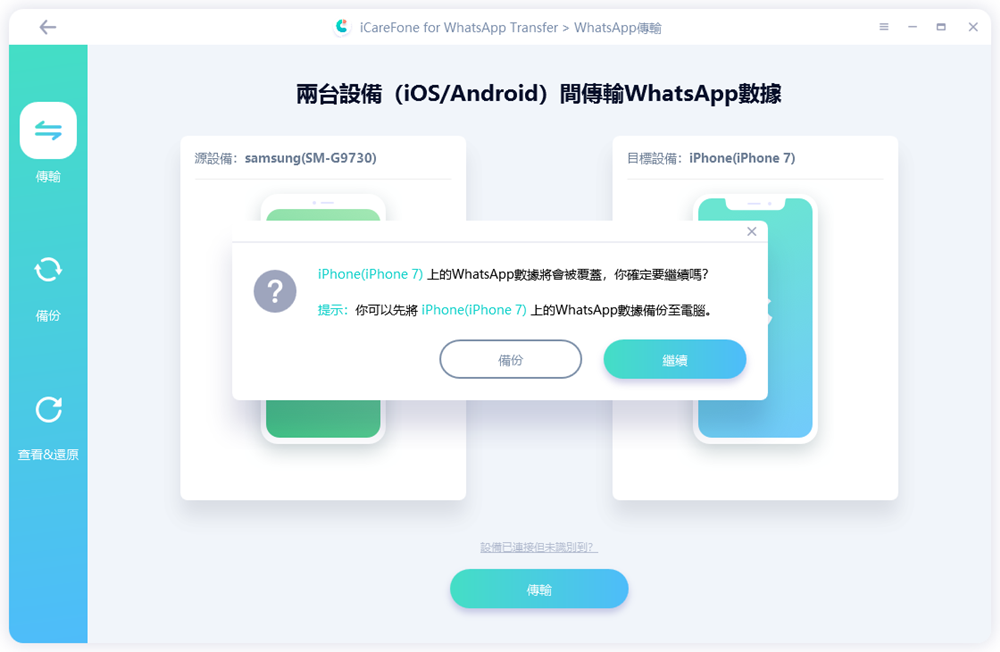Open the hamburger menu in the title bar
The width and height of the screenshot is (1000, 652).
(x=884, y=27)
